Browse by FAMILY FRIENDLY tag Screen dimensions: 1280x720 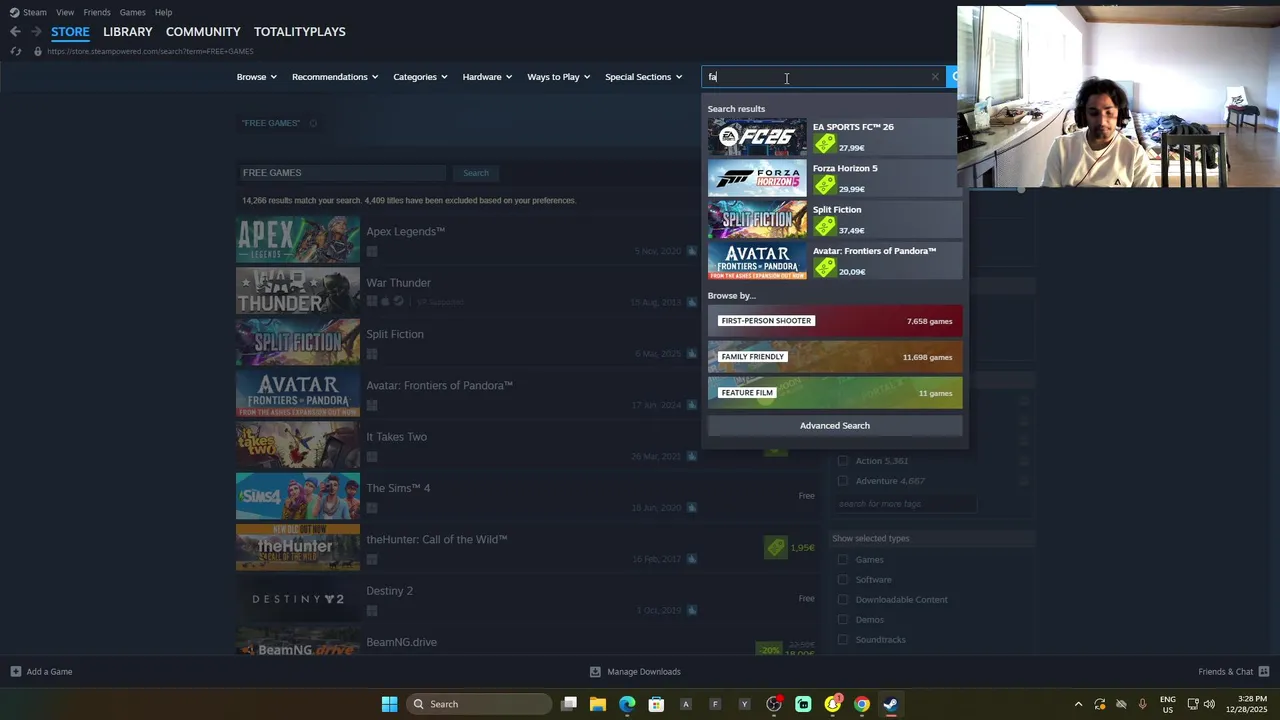pos(835,357)
